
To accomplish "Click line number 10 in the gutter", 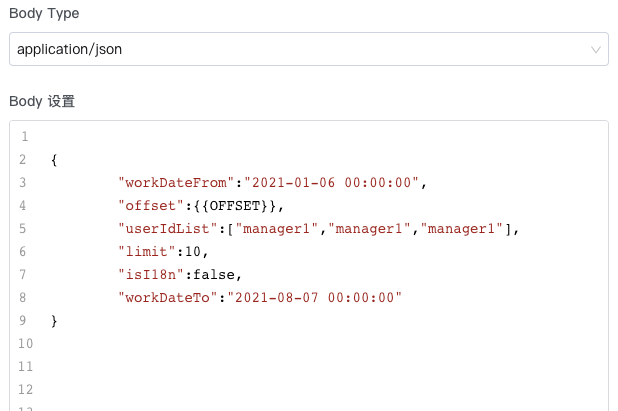I will pyautogui.click(x=25, y=344).
